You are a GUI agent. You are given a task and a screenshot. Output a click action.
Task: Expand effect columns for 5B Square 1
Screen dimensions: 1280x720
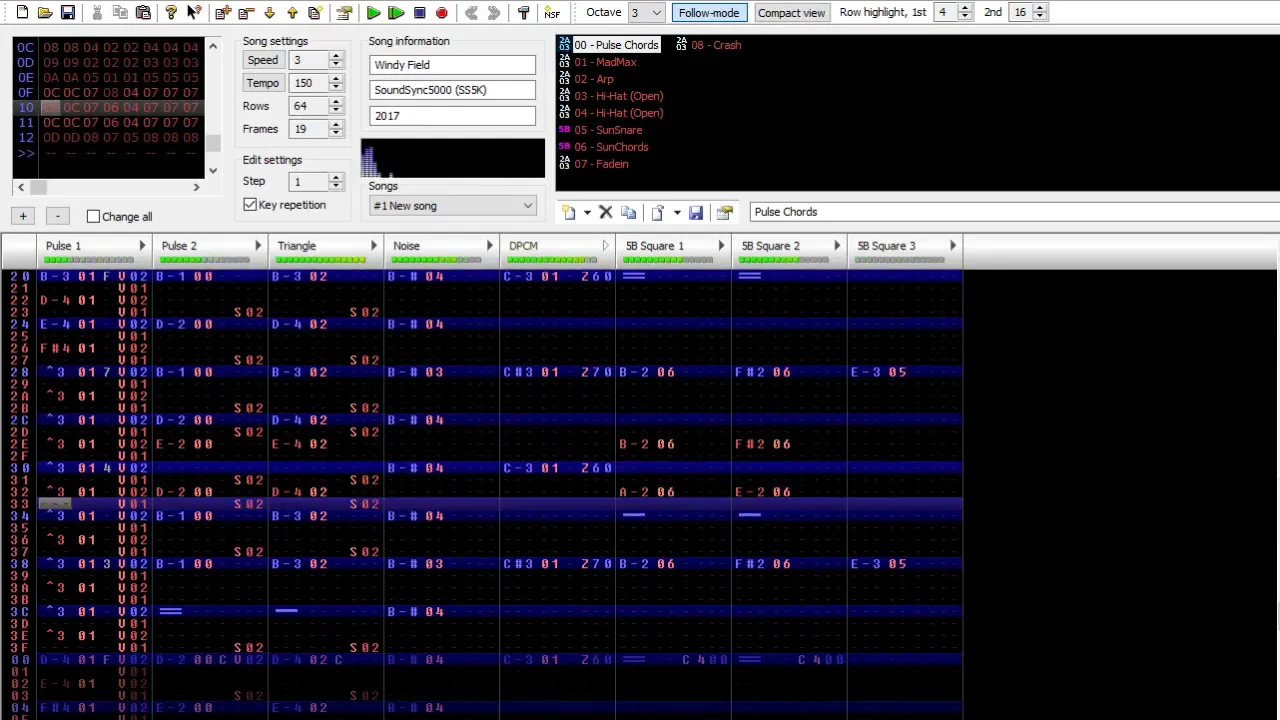[721, 246]
